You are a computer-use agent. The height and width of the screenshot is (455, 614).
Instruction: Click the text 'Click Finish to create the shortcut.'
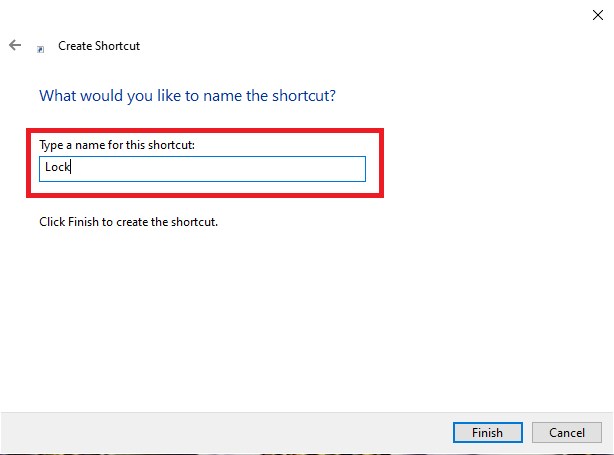point(128,222)
